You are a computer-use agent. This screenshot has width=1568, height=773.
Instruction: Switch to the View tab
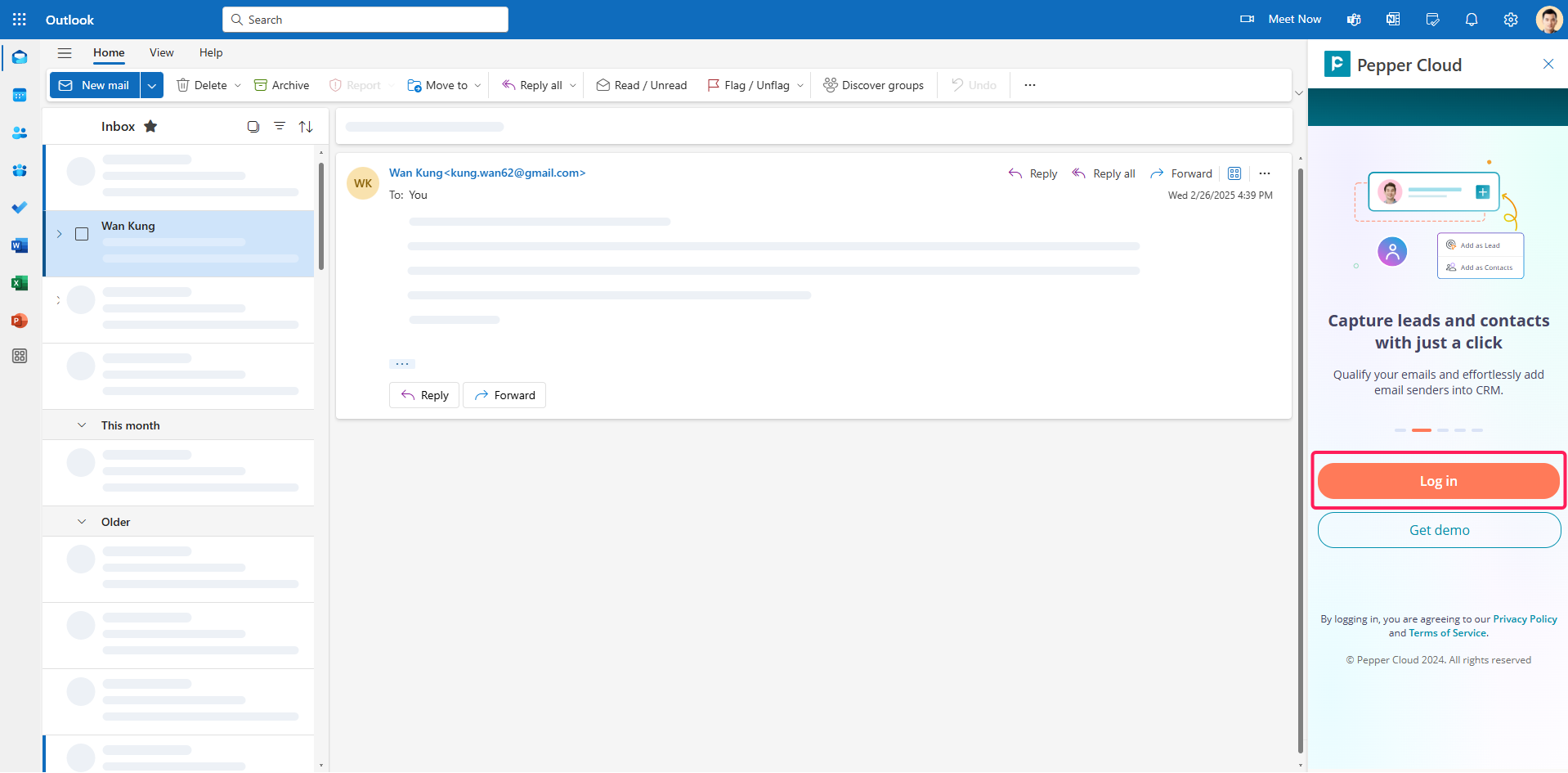(161, 52)
